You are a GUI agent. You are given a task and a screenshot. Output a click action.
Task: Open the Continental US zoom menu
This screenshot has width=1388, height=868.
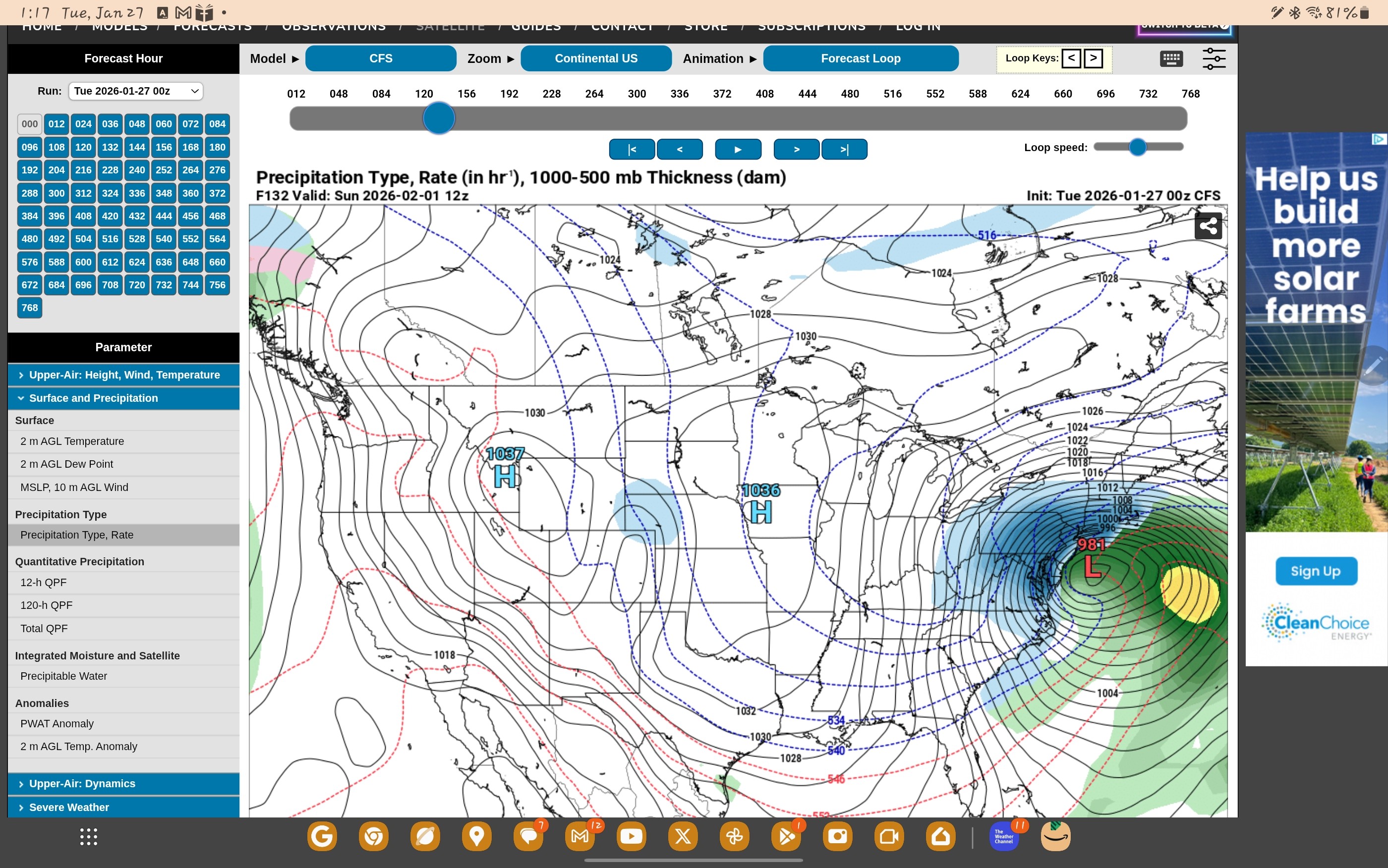(595, 58)
